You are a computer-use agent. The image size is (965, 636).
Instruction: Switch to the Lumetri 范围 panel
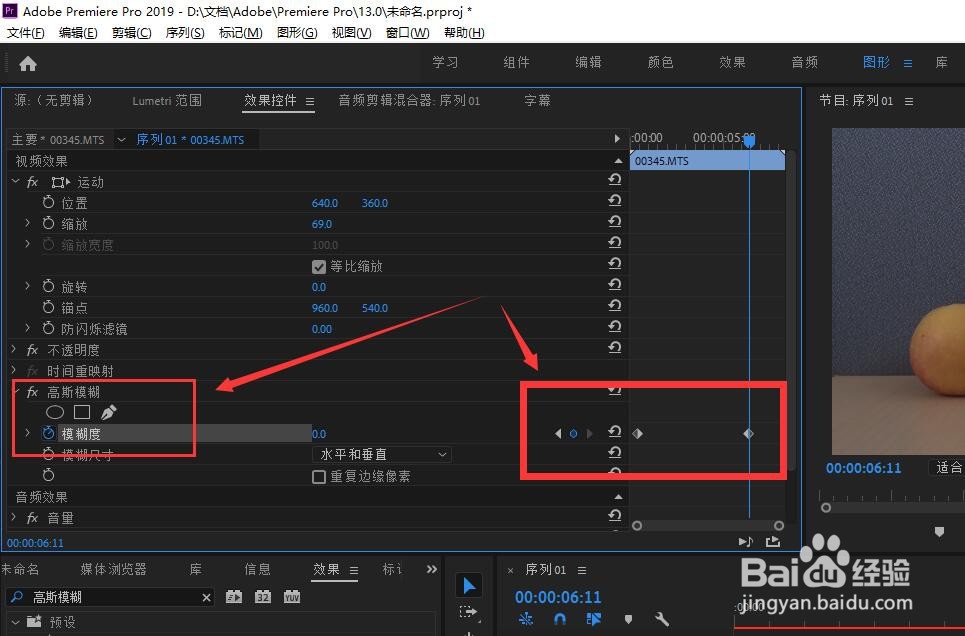point(166,100)
